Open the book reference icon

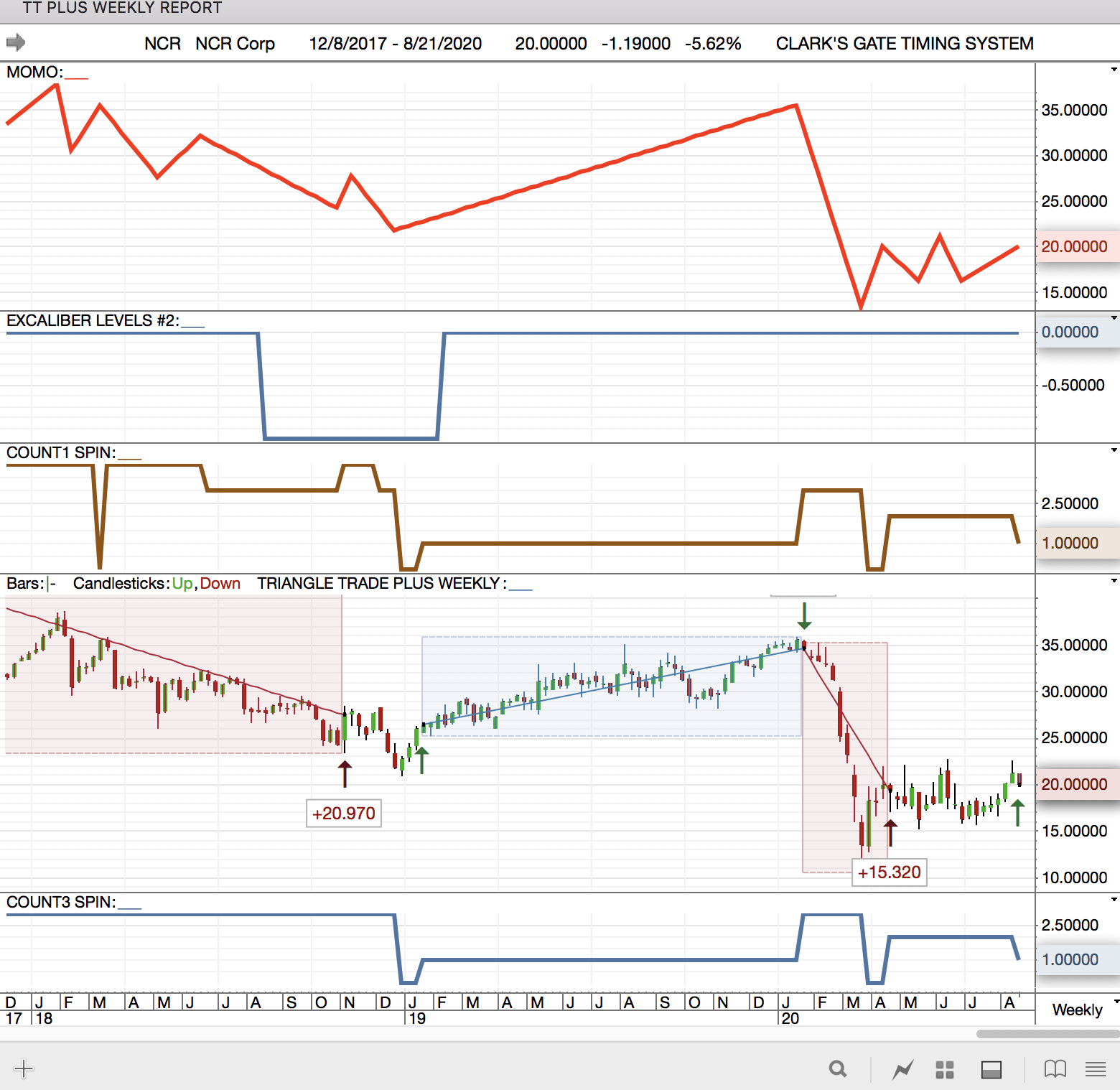pos(1055,1069)
